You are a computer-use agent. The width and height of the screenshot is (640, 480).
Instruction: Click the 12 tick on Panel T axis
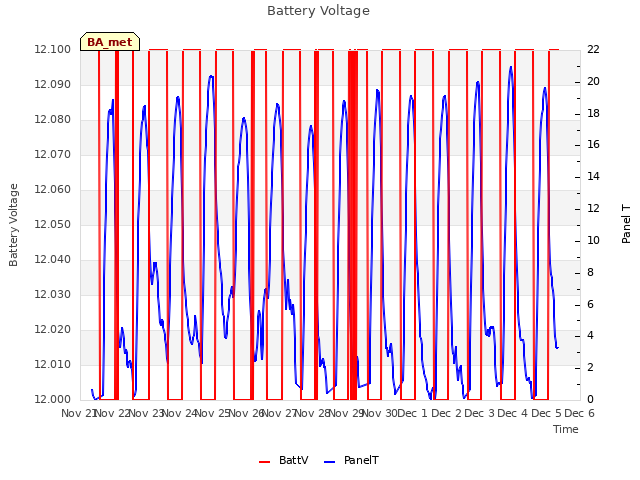coord(593,209)
